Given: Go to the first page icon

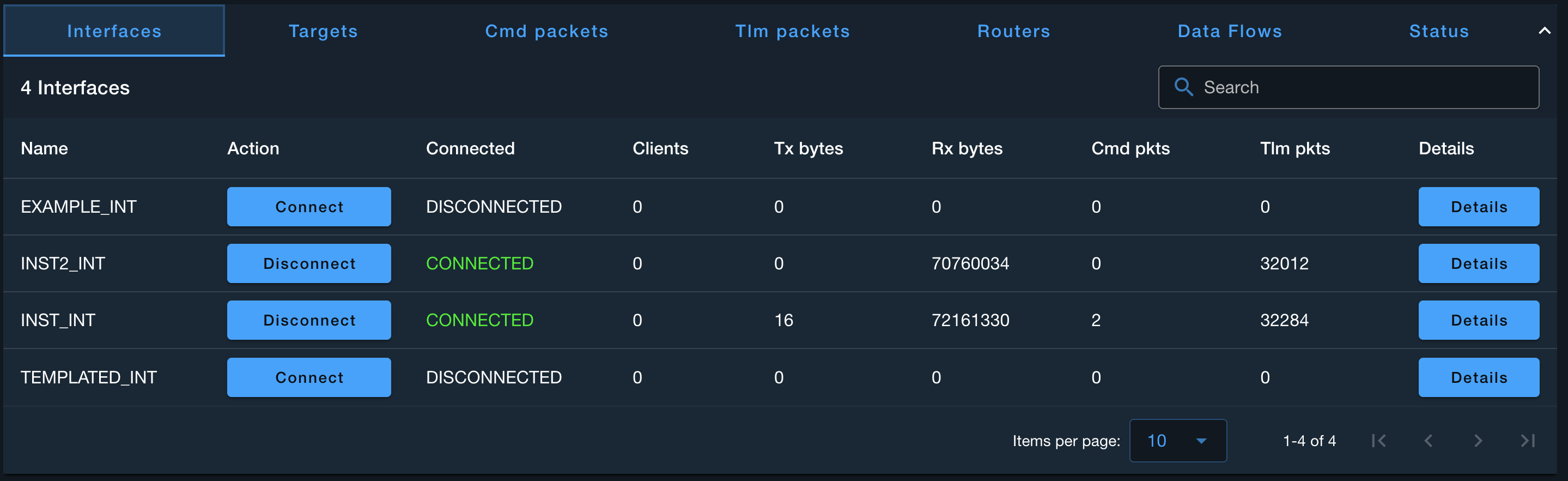Looking at the screenshot, I should coord(1379,441).
